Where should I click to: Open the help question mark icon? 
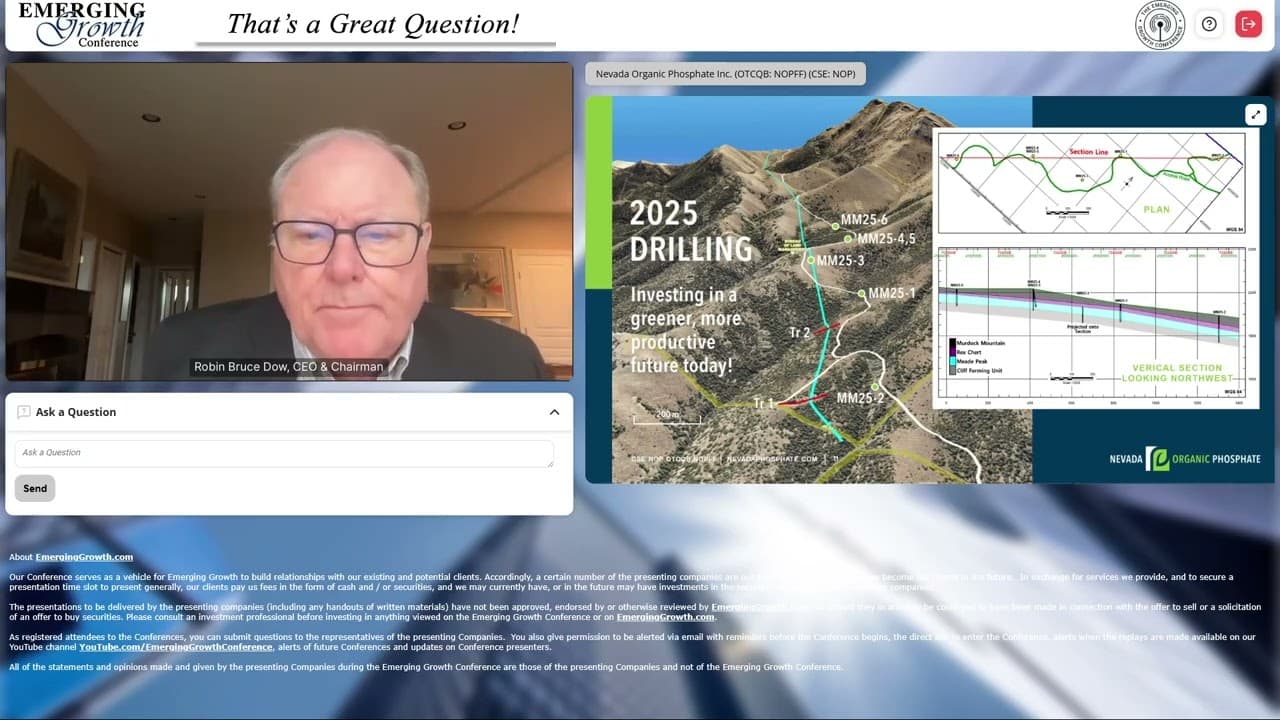[x=1209, y=24]
